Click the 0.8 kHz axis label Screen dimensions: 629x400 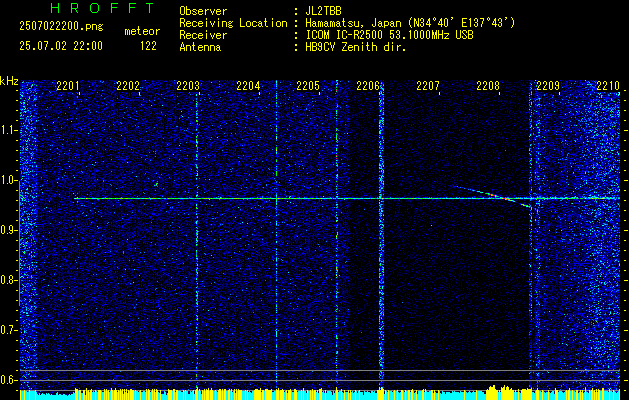9,280
